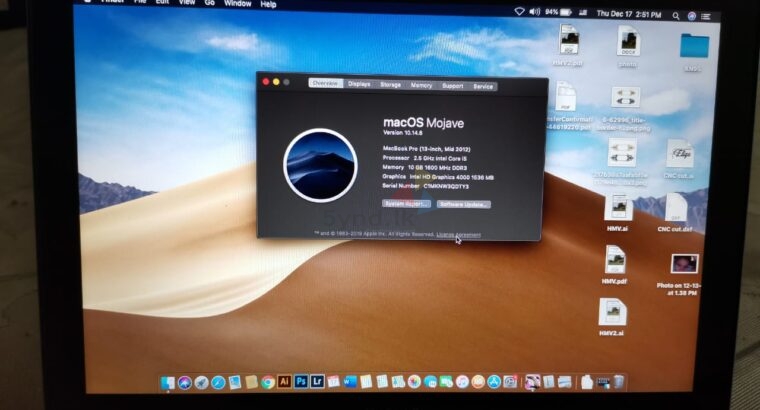Open Photo on 12-13 thumbnail
This screenshot has width=760, height=410.
[x=684, y=264]
